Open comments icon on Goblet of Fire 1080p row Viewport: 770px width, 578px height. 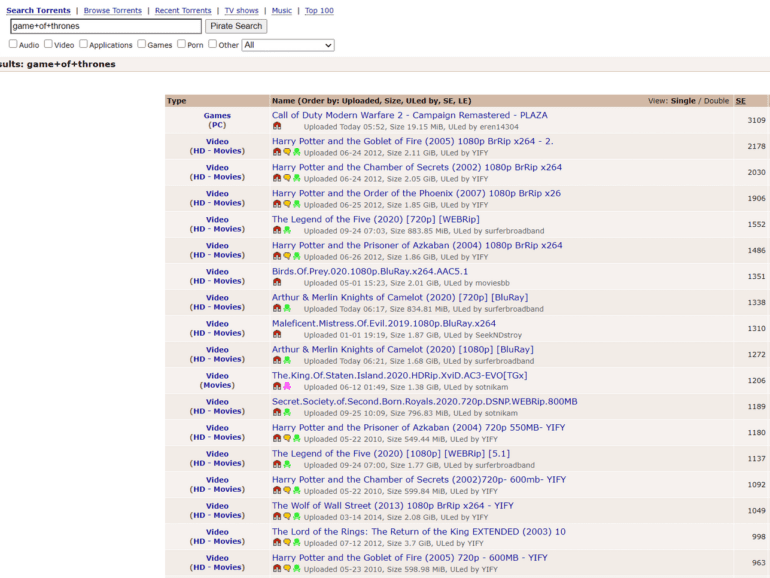tap(287, 152)
